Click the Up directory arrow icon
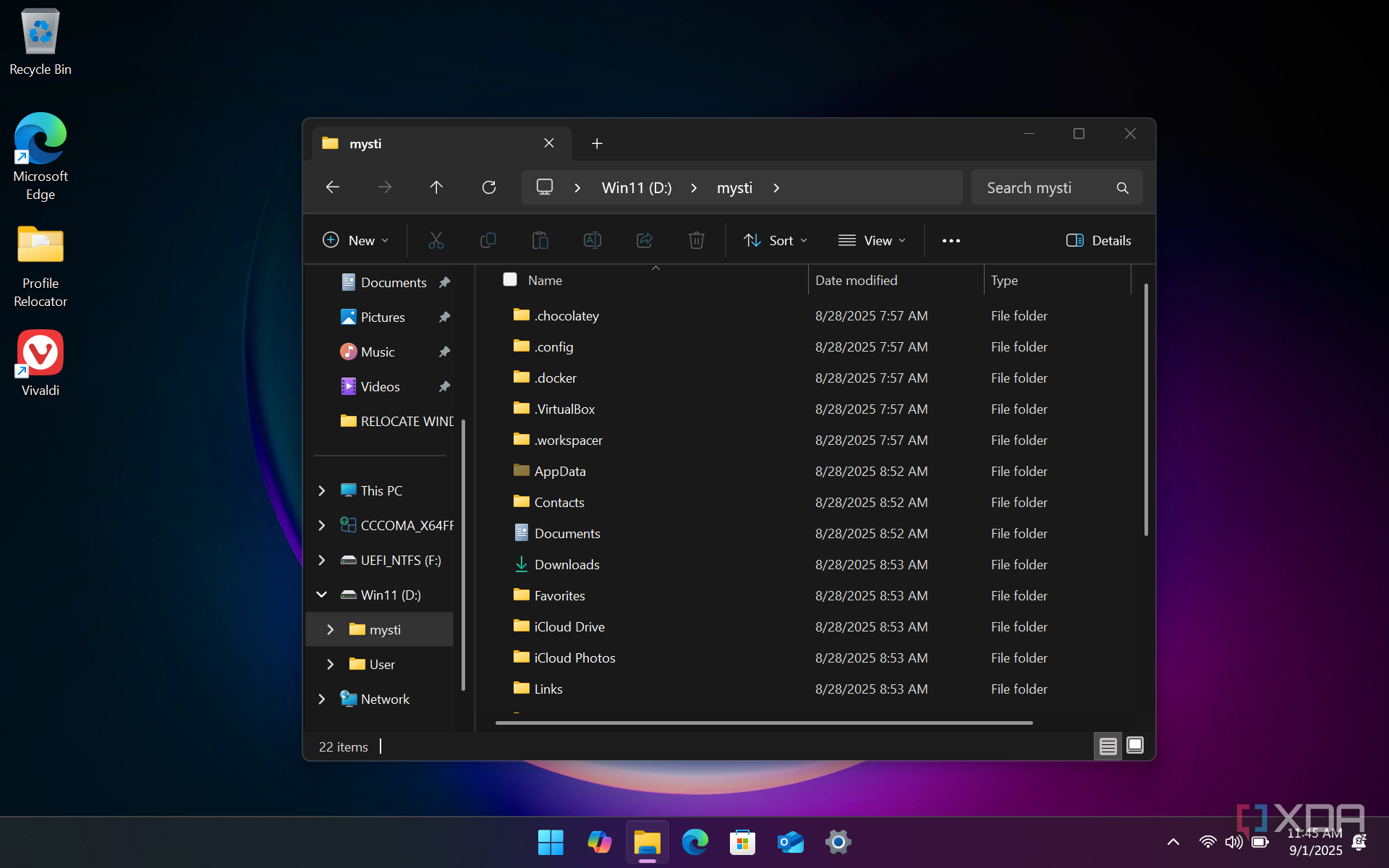 click(436, 187)
